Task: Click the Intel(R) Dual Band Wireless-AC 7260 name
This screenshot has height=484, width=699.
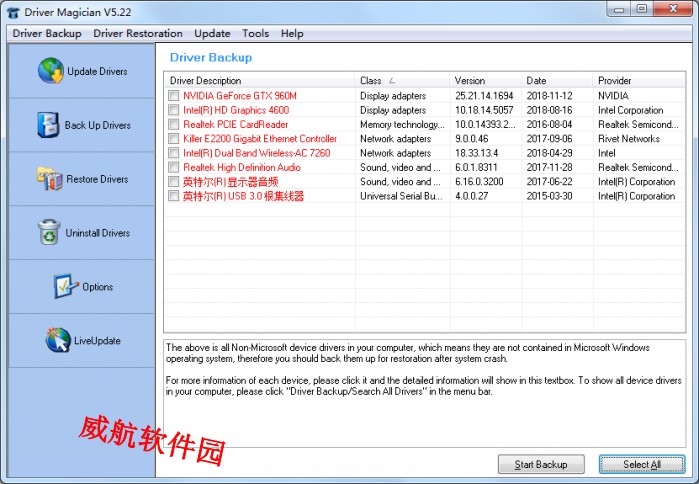Action: [x=256, y=153]
